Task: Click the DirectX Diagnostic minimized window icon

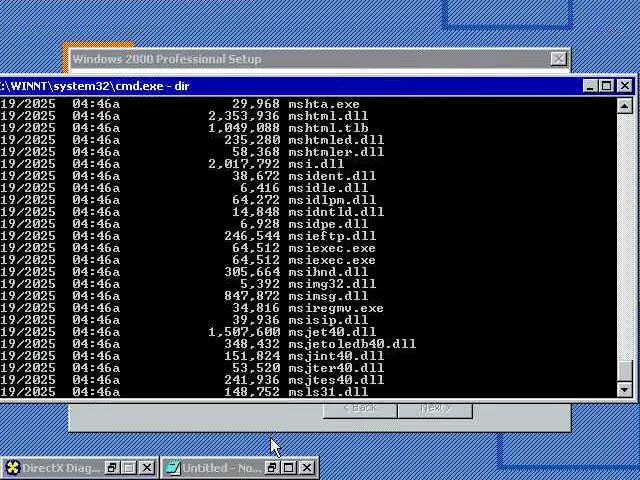Action: click(x=12, y=468)
